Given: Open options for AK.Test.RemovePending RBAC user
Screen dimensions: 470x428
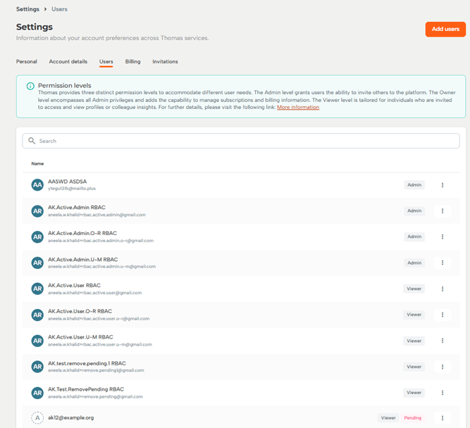Looking at the screenshot, I should pyautogui.click(x=442, y=393).
